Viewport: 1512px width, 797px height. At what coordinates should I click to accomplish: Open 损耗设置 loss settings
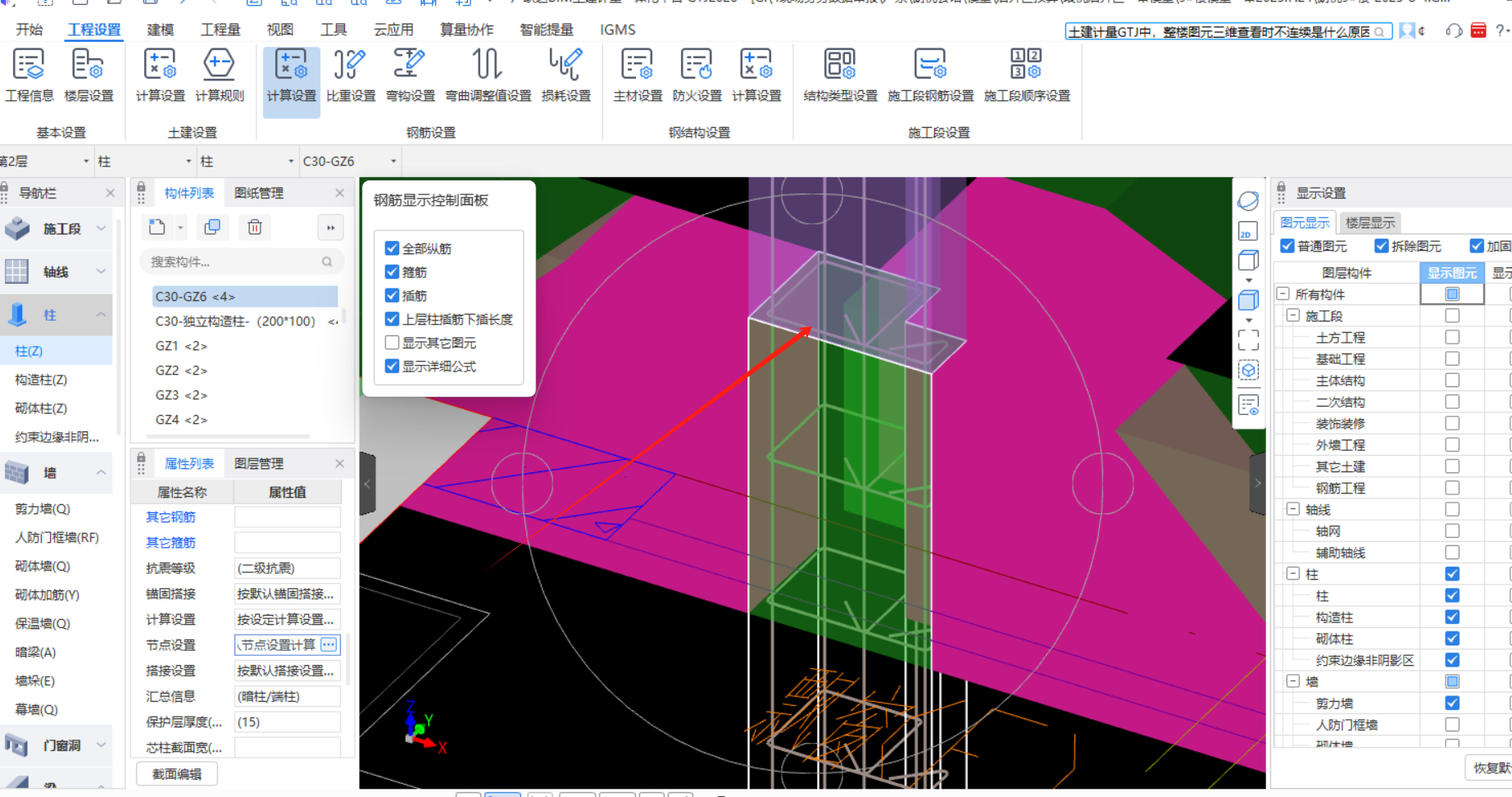565,75
